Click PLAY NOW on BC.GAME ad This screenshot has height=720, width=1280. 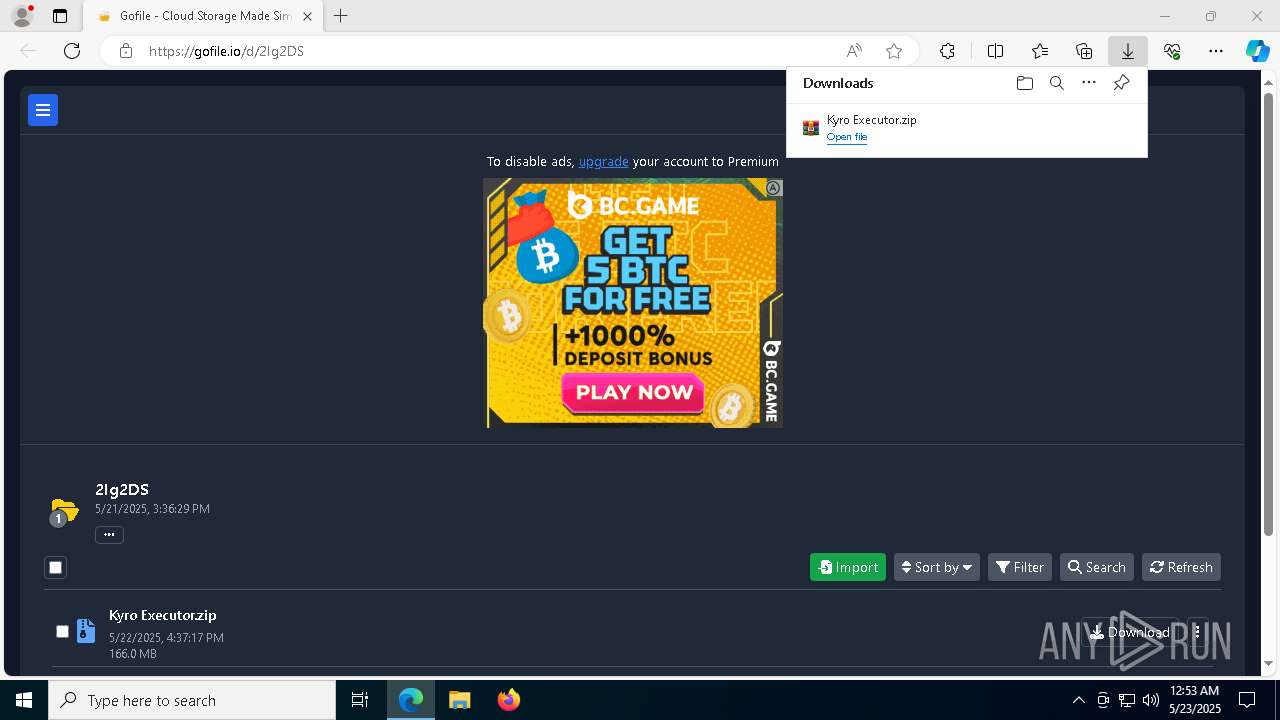634,392
